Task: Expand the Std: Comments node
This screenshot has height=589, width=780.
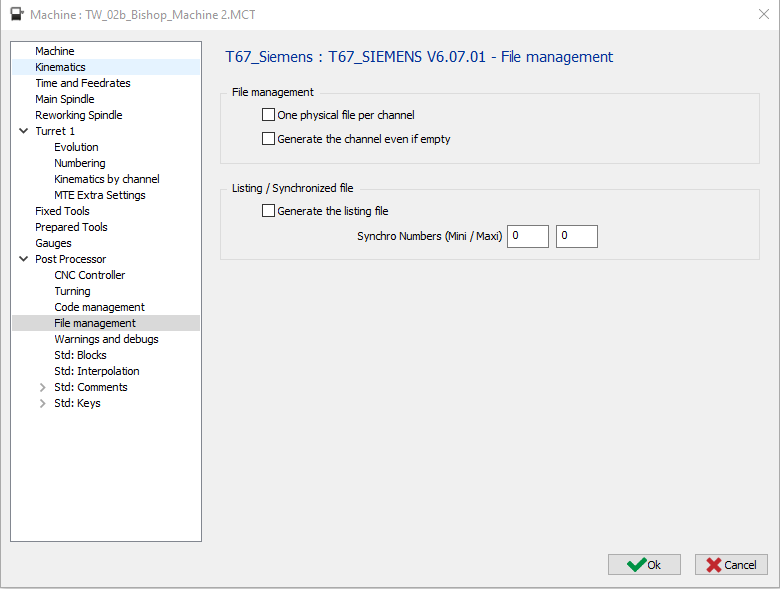Action: click(x=42, y=387)
